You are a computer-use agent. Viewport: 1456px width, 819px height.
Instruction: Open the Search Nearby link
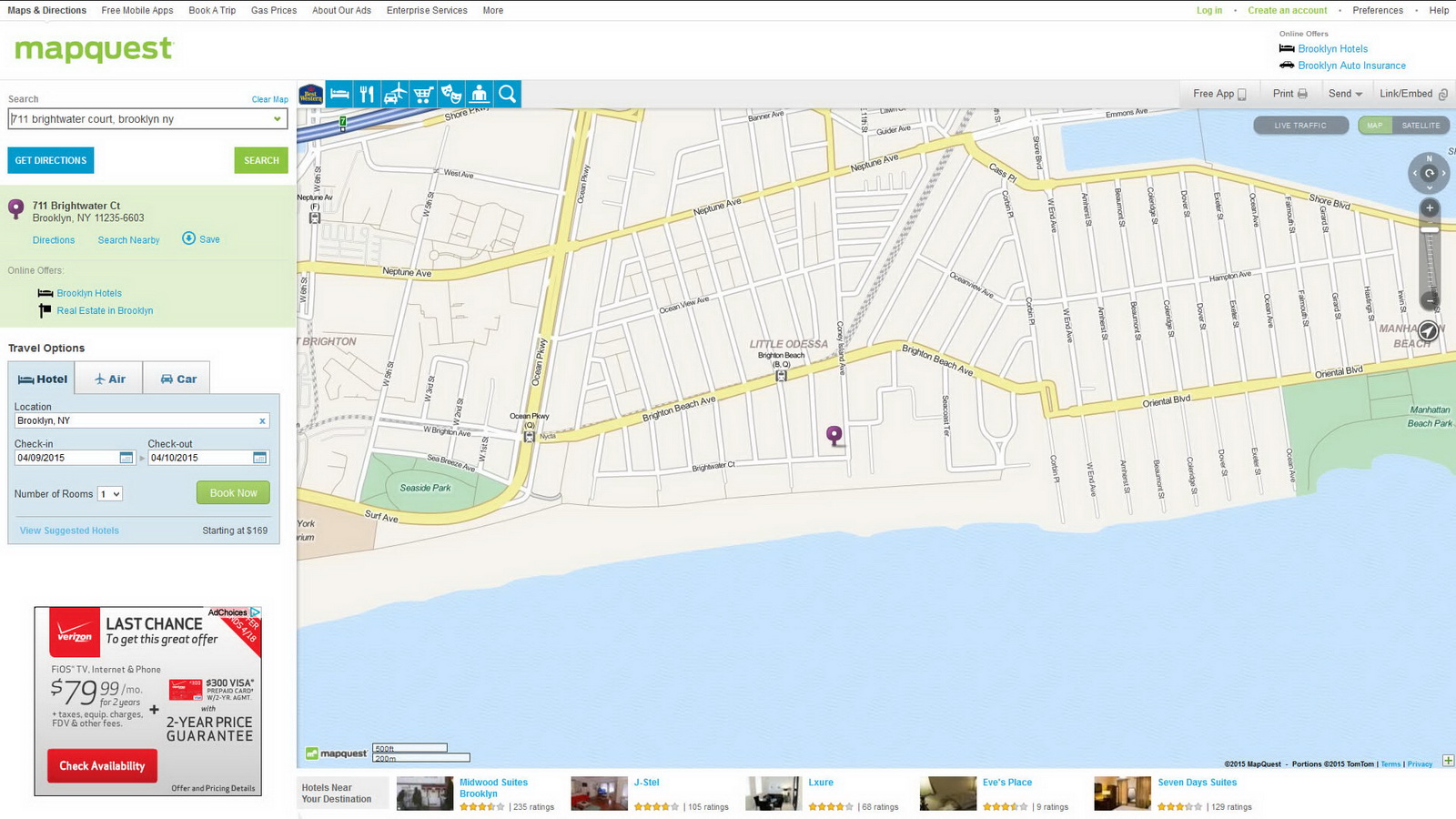[128, 240]
